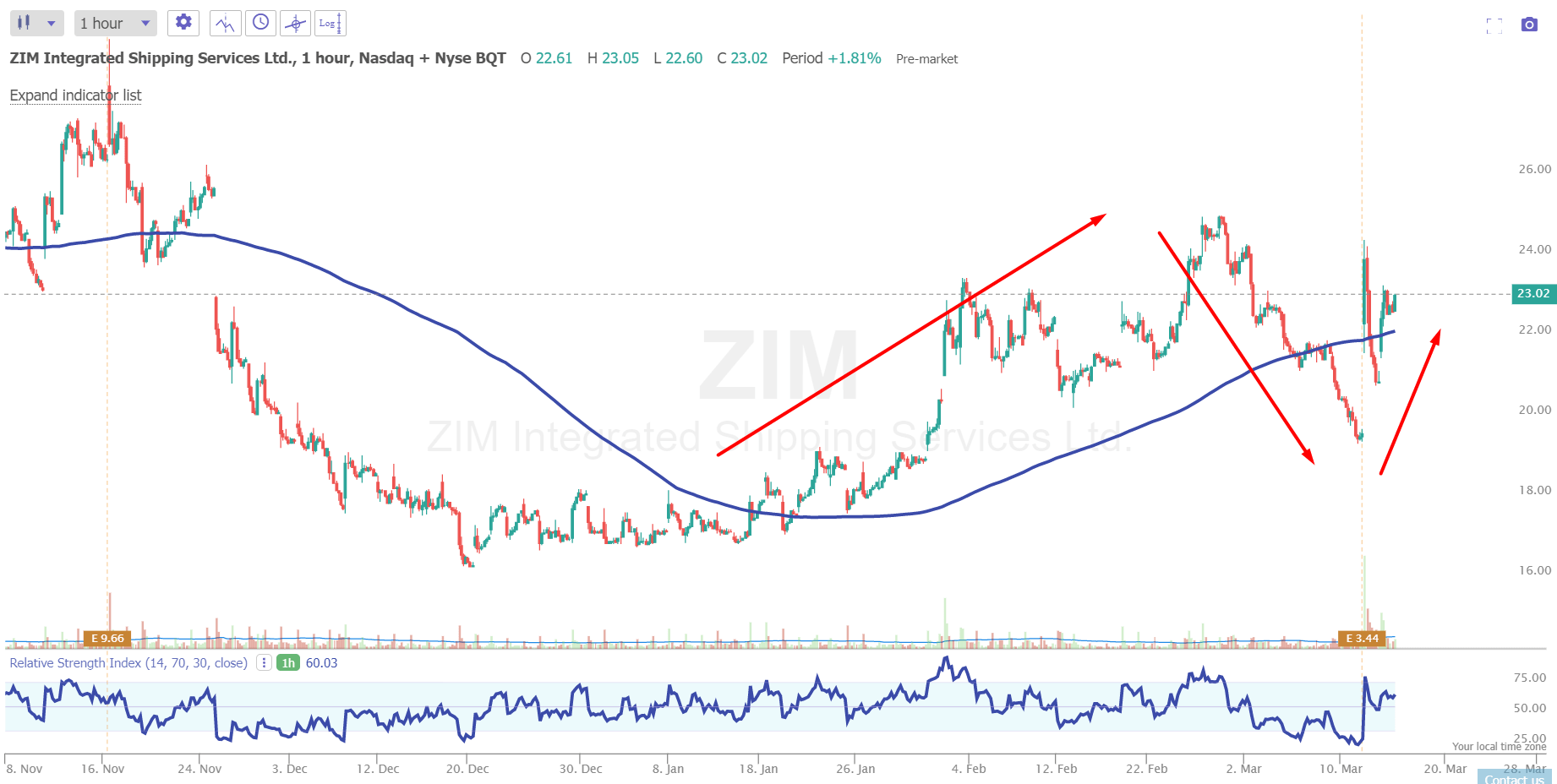Click the O 22.61 open price
Image resolution: width=1557 pixels, height=784 pixels.
[547, 58]
